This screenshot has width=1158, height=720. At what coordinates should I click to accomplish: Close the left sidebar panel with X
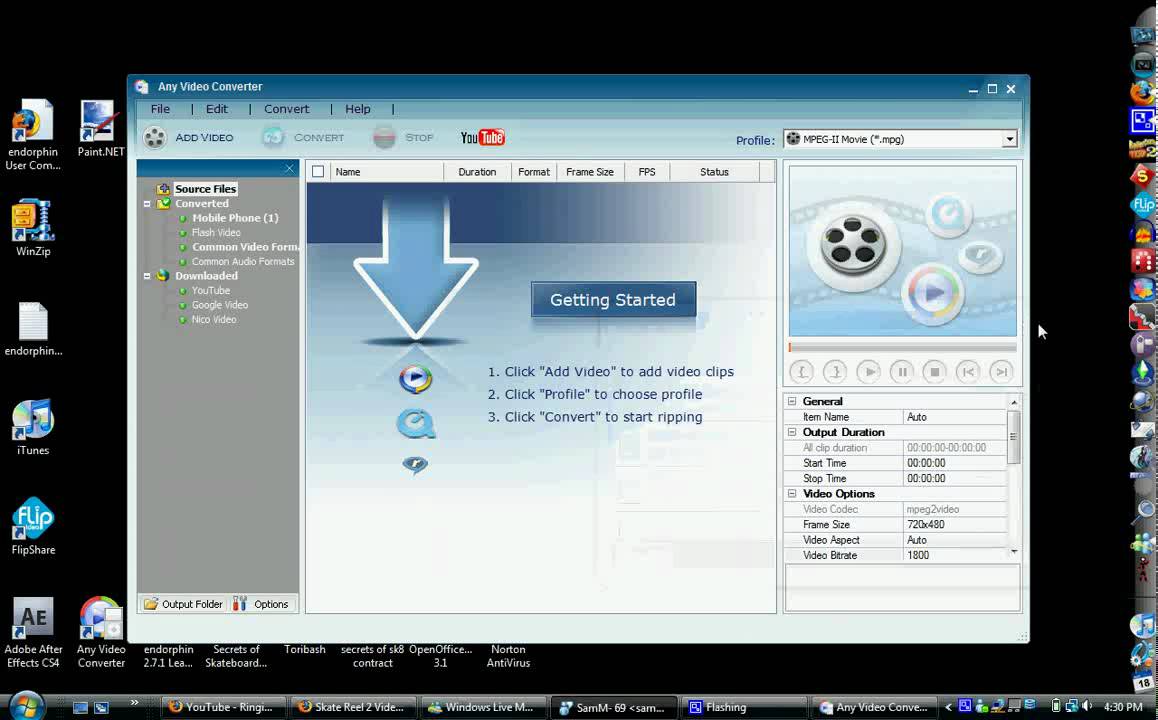pyautogui.click(x=290, y=169)
